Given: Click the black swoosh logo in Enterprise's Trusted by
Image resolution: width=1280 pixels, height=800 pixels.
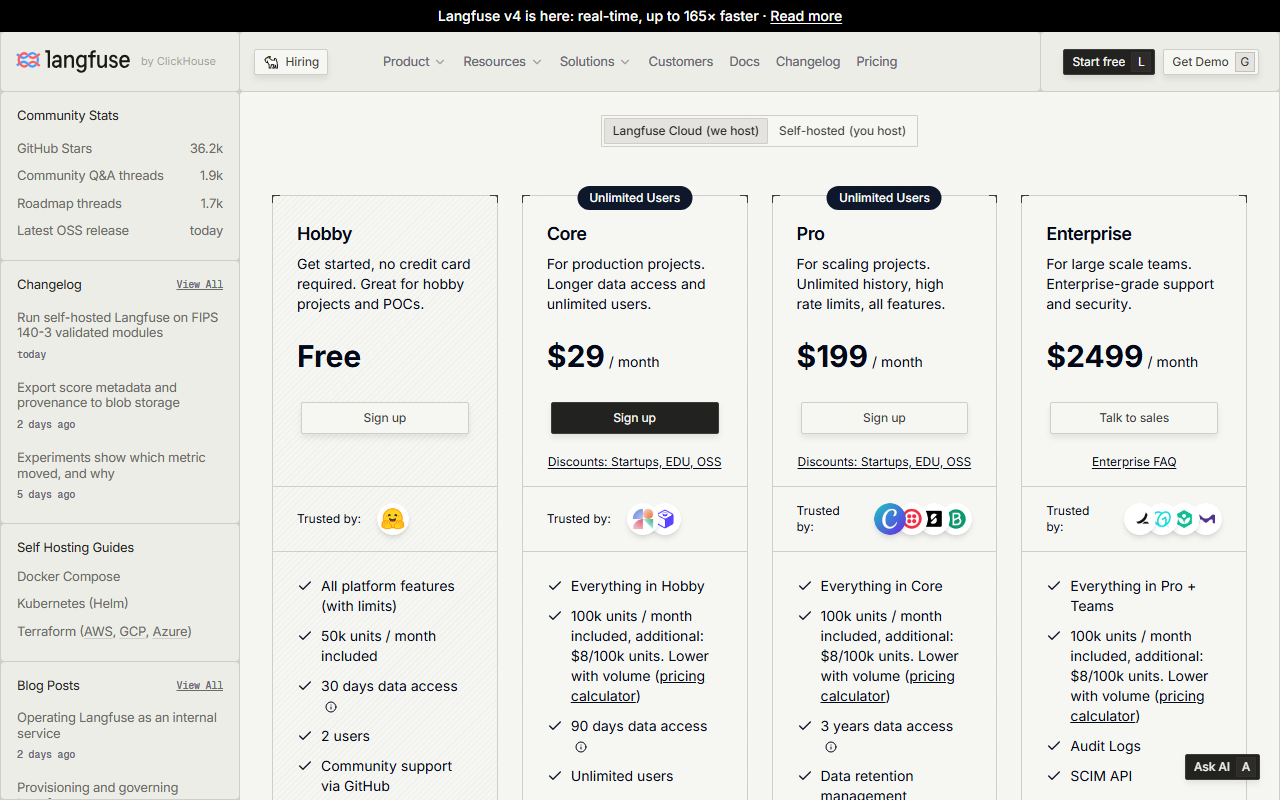Looking at the screenshot, I should [x=1140, y=519].
